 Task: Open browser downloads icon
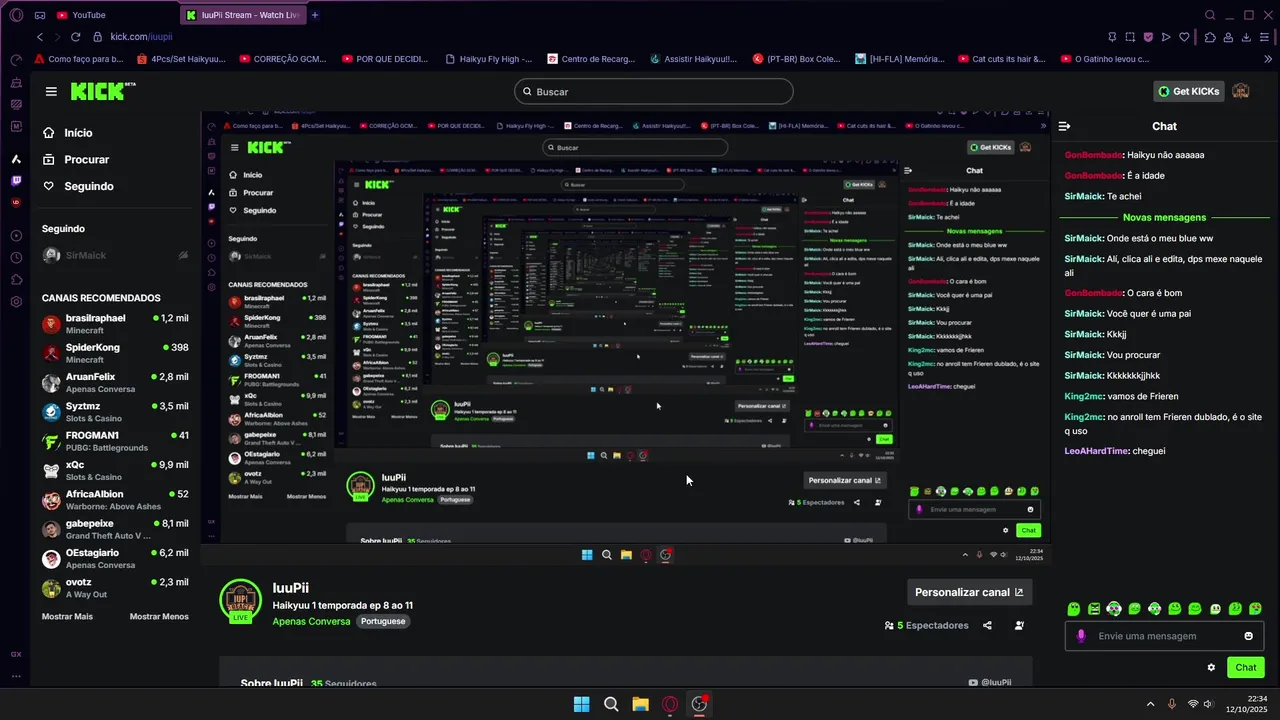click(1247, 37)
